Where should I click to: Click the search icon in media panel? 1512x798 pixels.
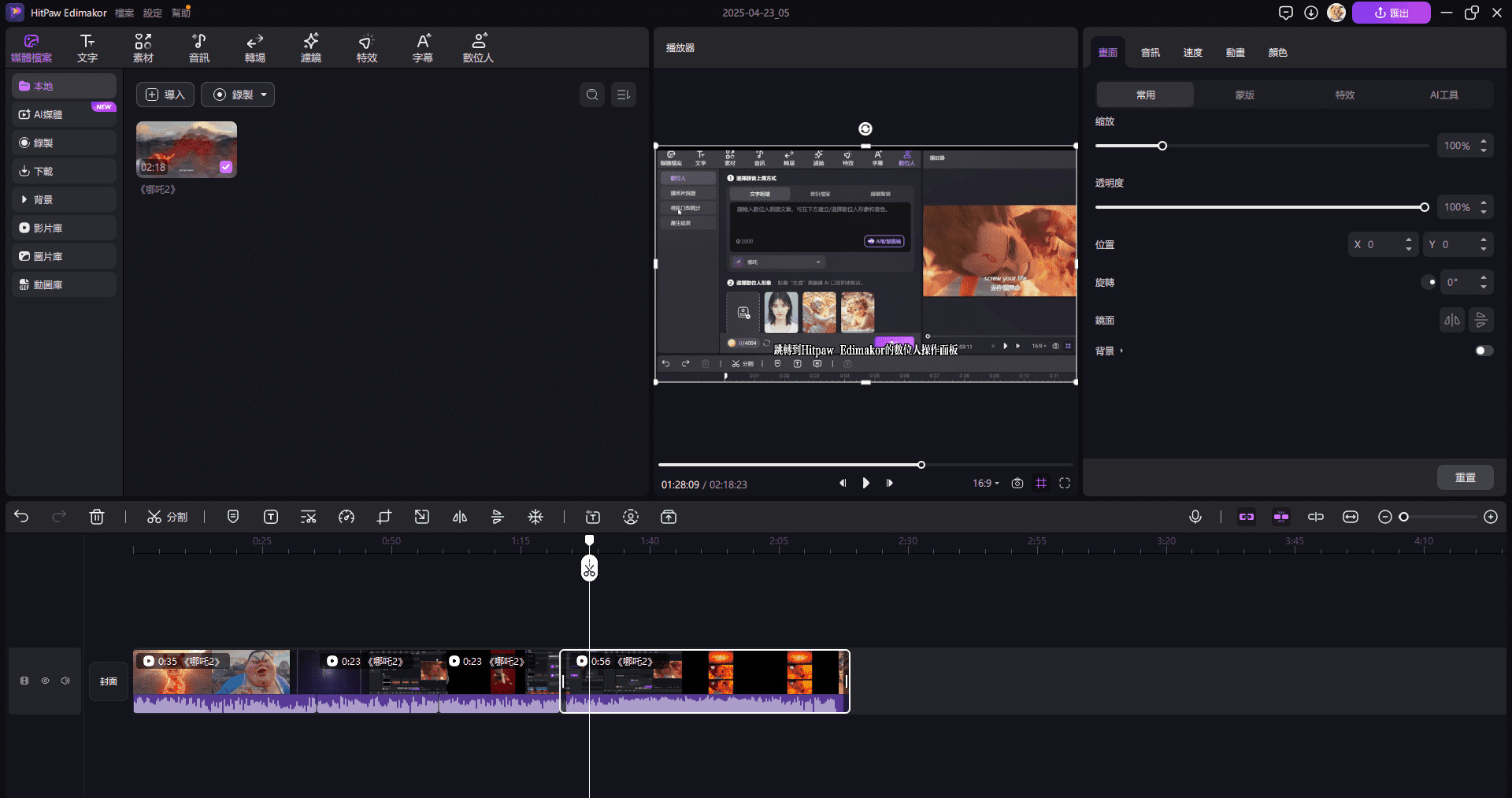tap(592, 95)
